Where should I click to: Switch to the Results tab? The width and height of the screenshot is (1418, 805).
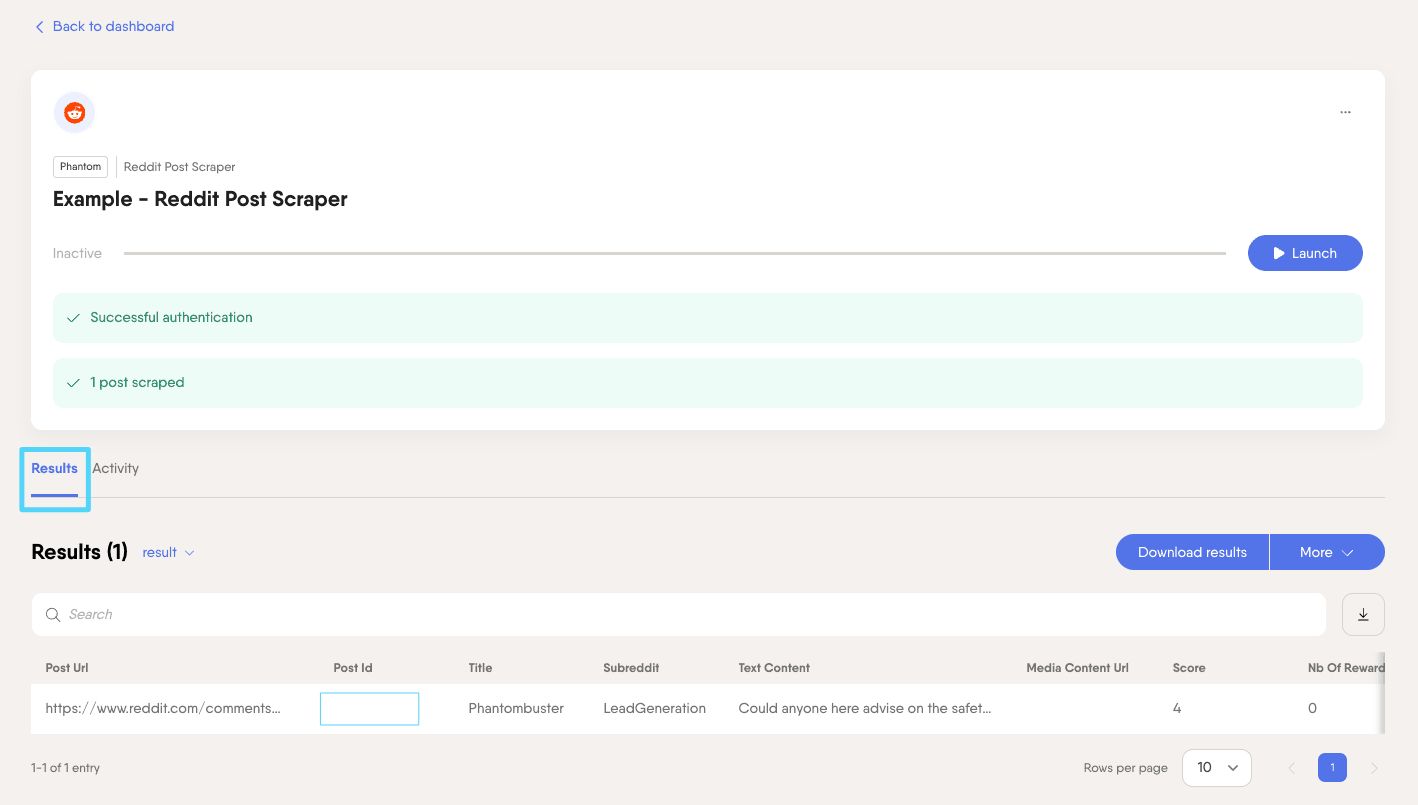coord(54,468)
